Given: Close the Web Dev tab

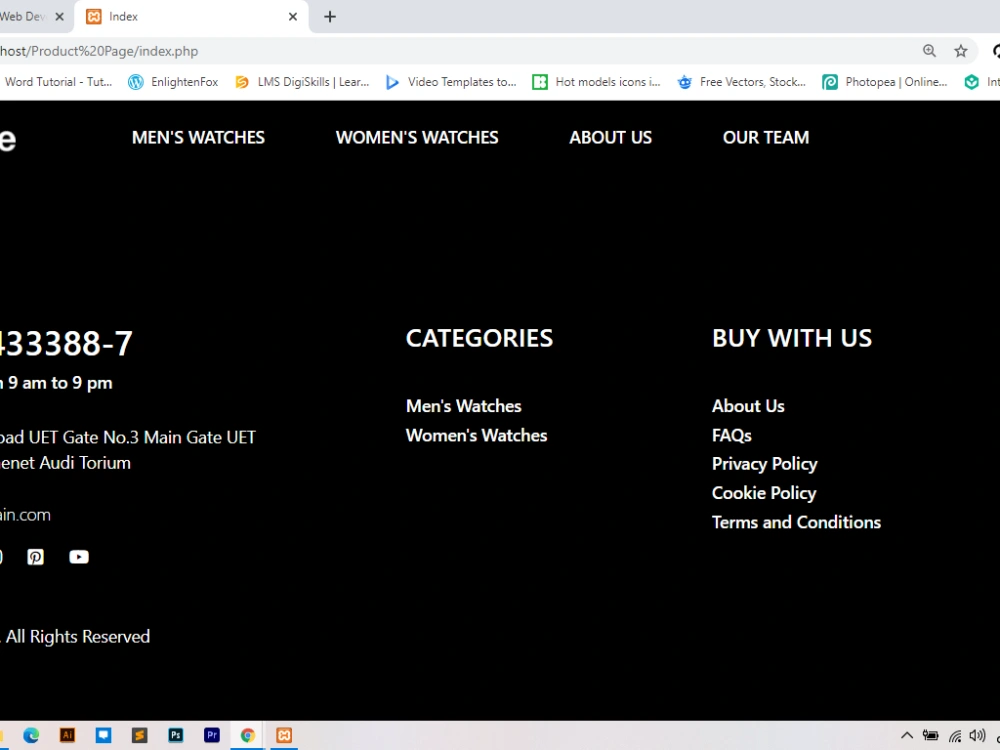Looking at the screenshot, I should (x=59, y=17).
